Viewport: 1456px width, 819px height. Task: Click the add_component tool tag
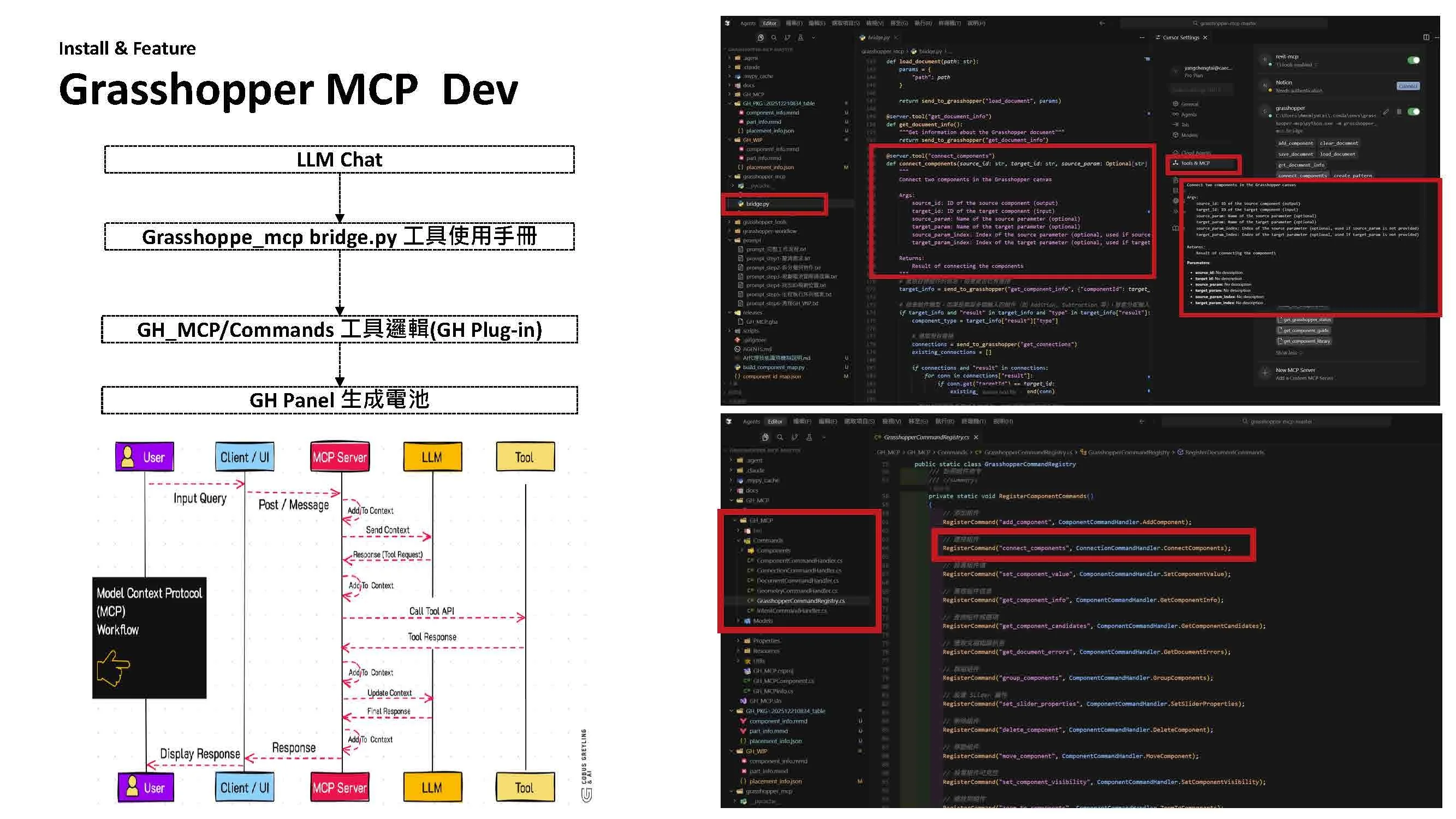coord(1295,144)
